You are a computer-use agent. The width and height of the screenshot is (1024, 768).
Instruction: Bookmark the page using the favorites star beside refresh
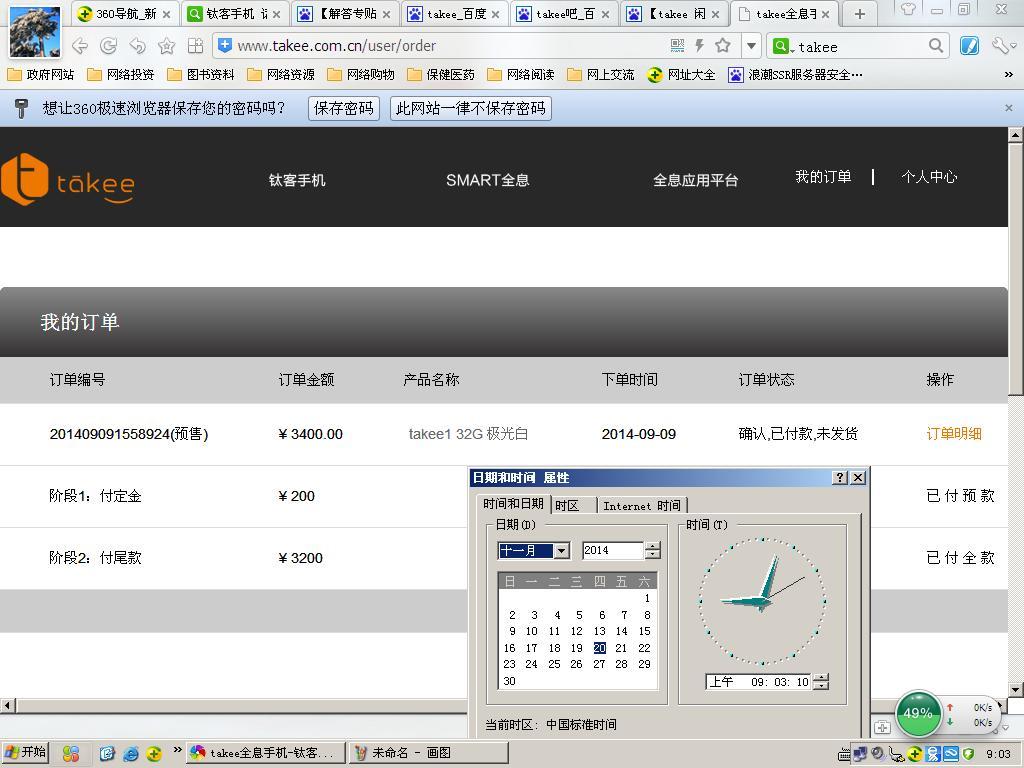[x=167, y=46]
